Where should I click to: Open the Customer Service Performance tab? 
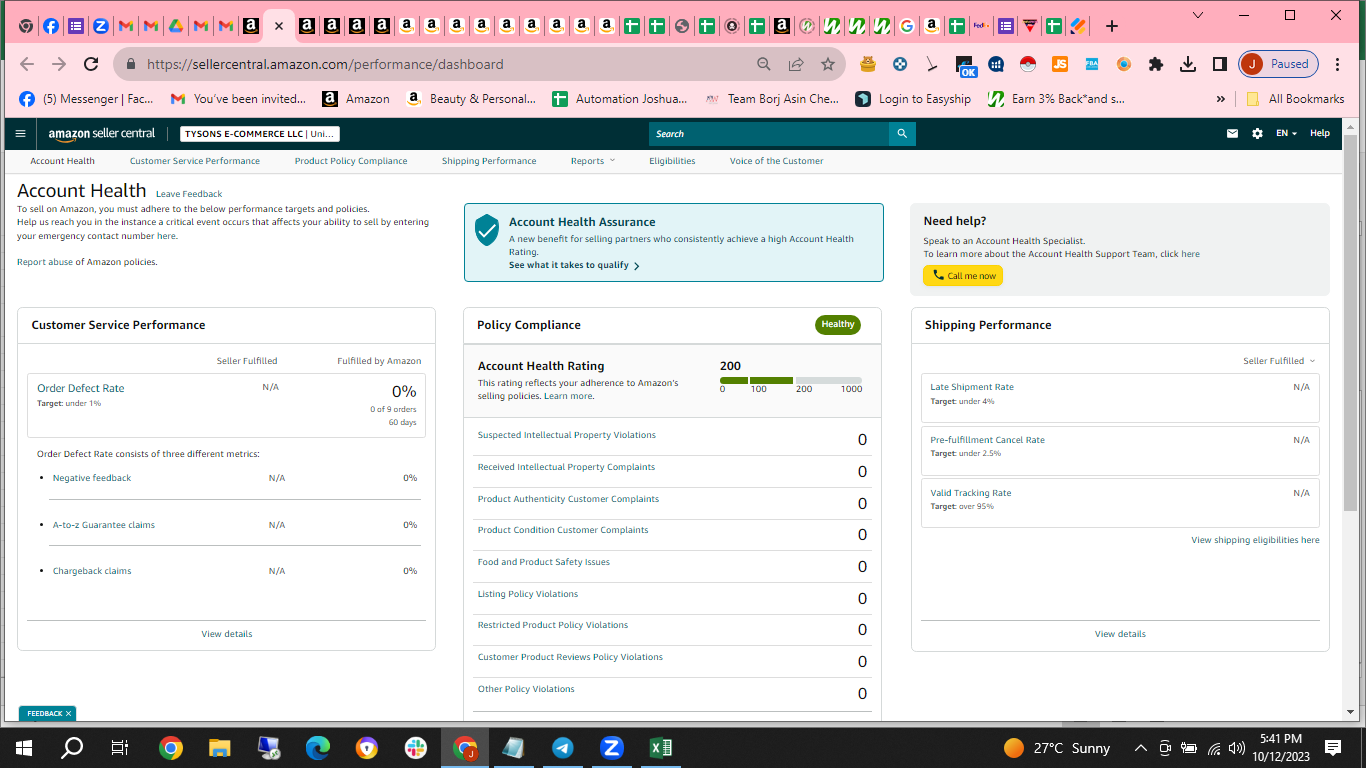coord(195,161)
